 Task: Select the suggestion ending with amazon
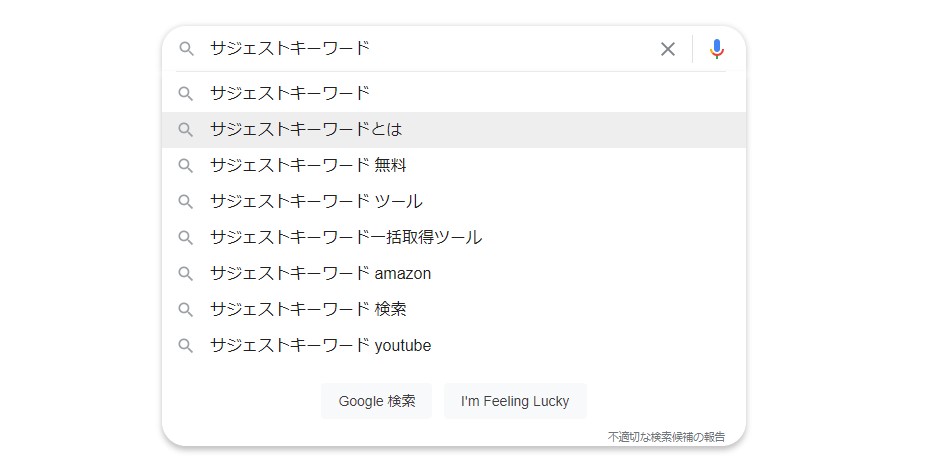[x=453, y=274]
